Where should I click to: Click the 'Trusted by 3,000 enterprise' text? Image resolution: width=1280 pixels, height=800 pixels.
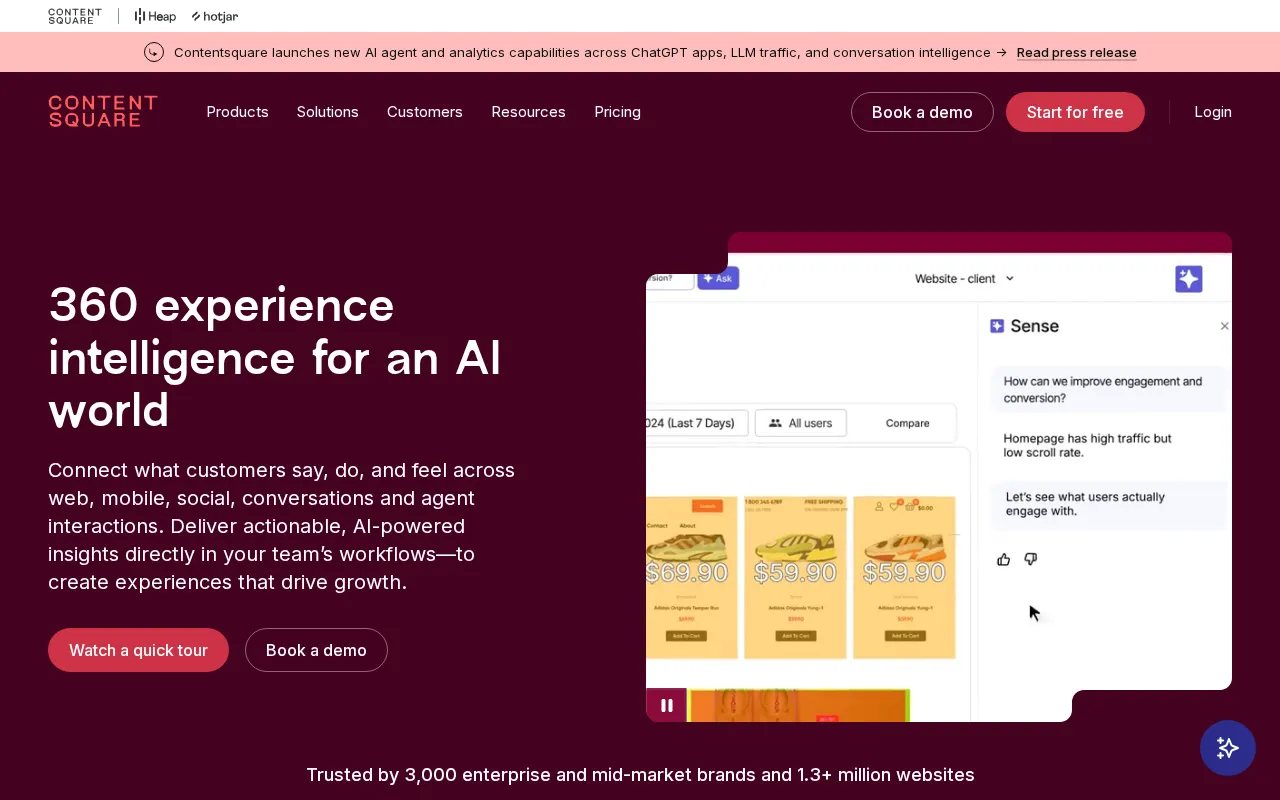point(640,775)
